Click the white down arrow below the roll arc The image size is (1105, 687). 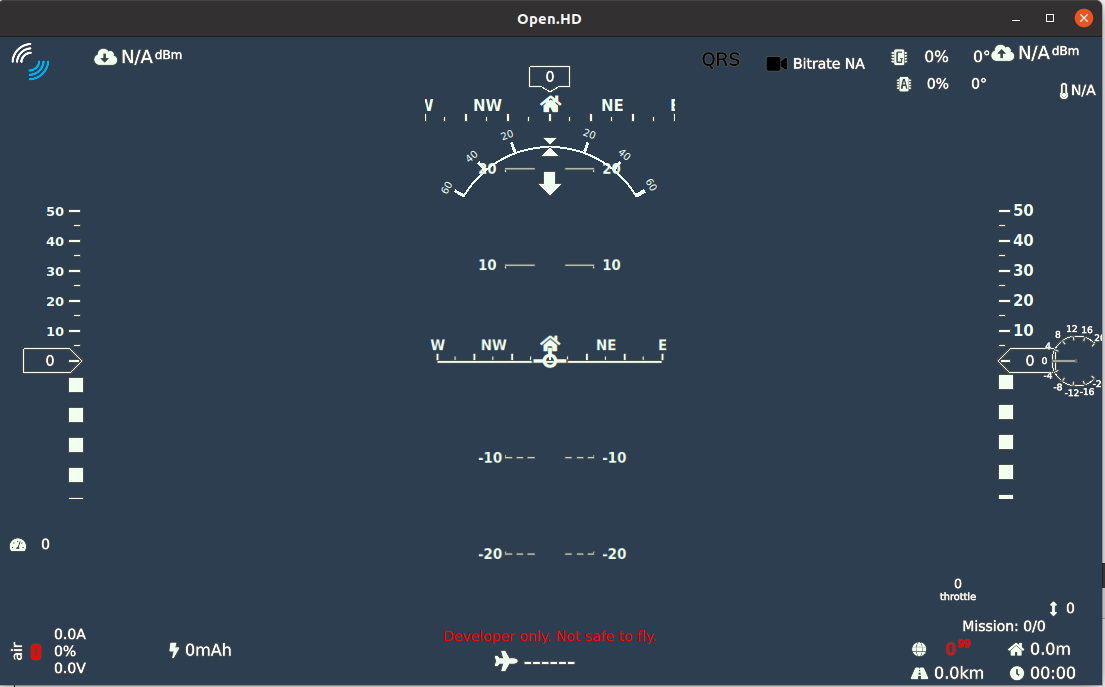[x=550, y=183]
